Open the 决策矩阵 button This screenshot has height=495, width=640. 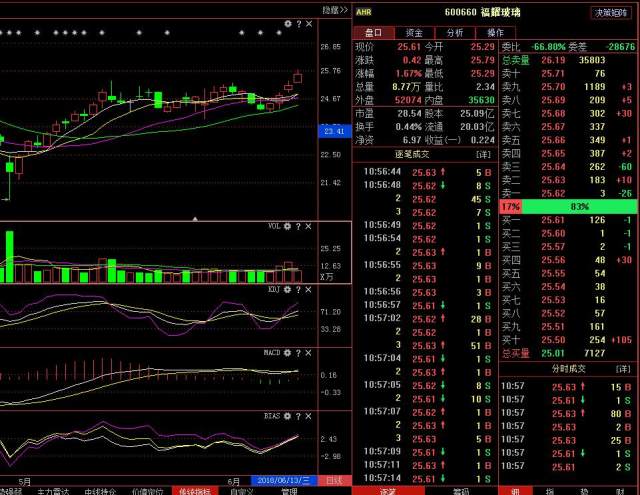pos(611,13)
